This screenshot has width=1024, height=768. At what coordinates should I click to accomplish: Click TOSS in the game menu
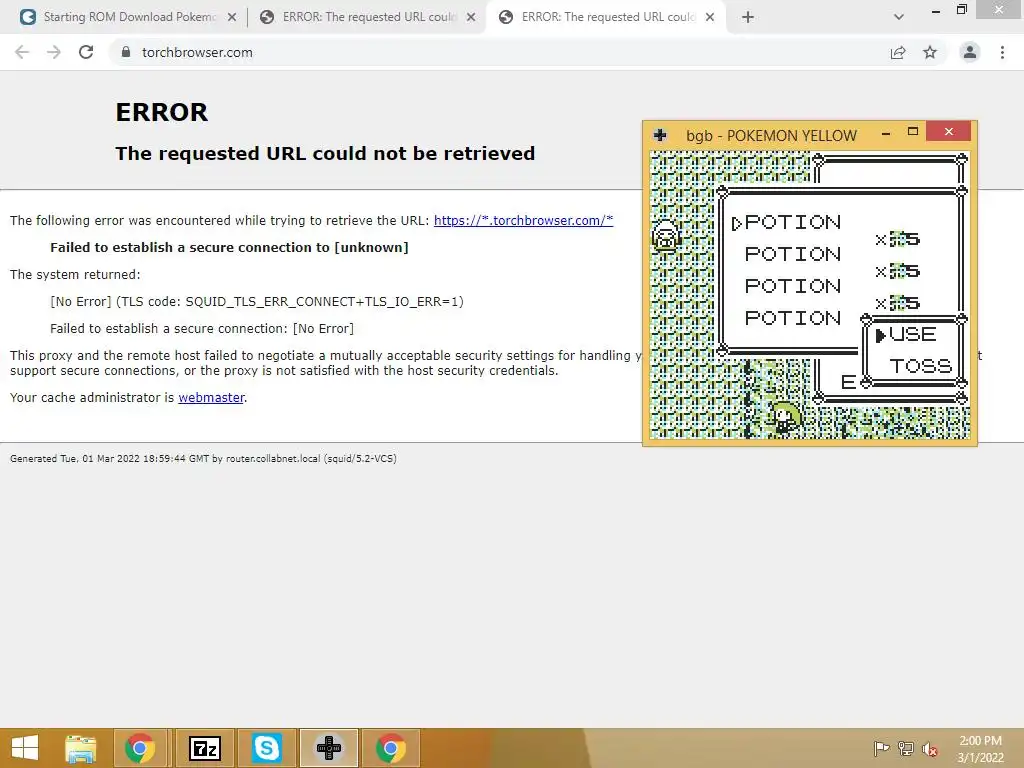coord(921,366)
